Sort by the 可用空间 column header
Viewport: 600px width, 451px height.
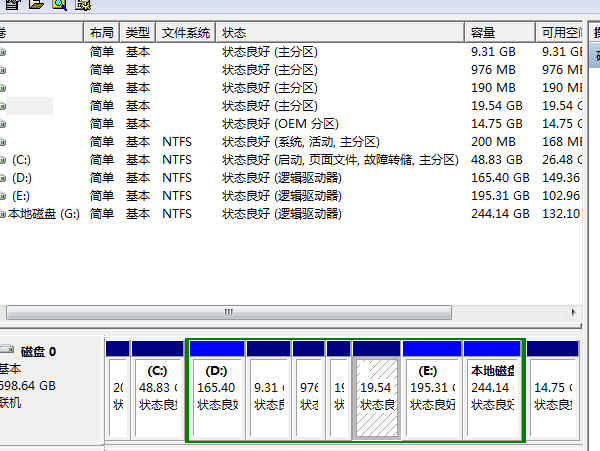pyautogui.click(x=559, y=33)
